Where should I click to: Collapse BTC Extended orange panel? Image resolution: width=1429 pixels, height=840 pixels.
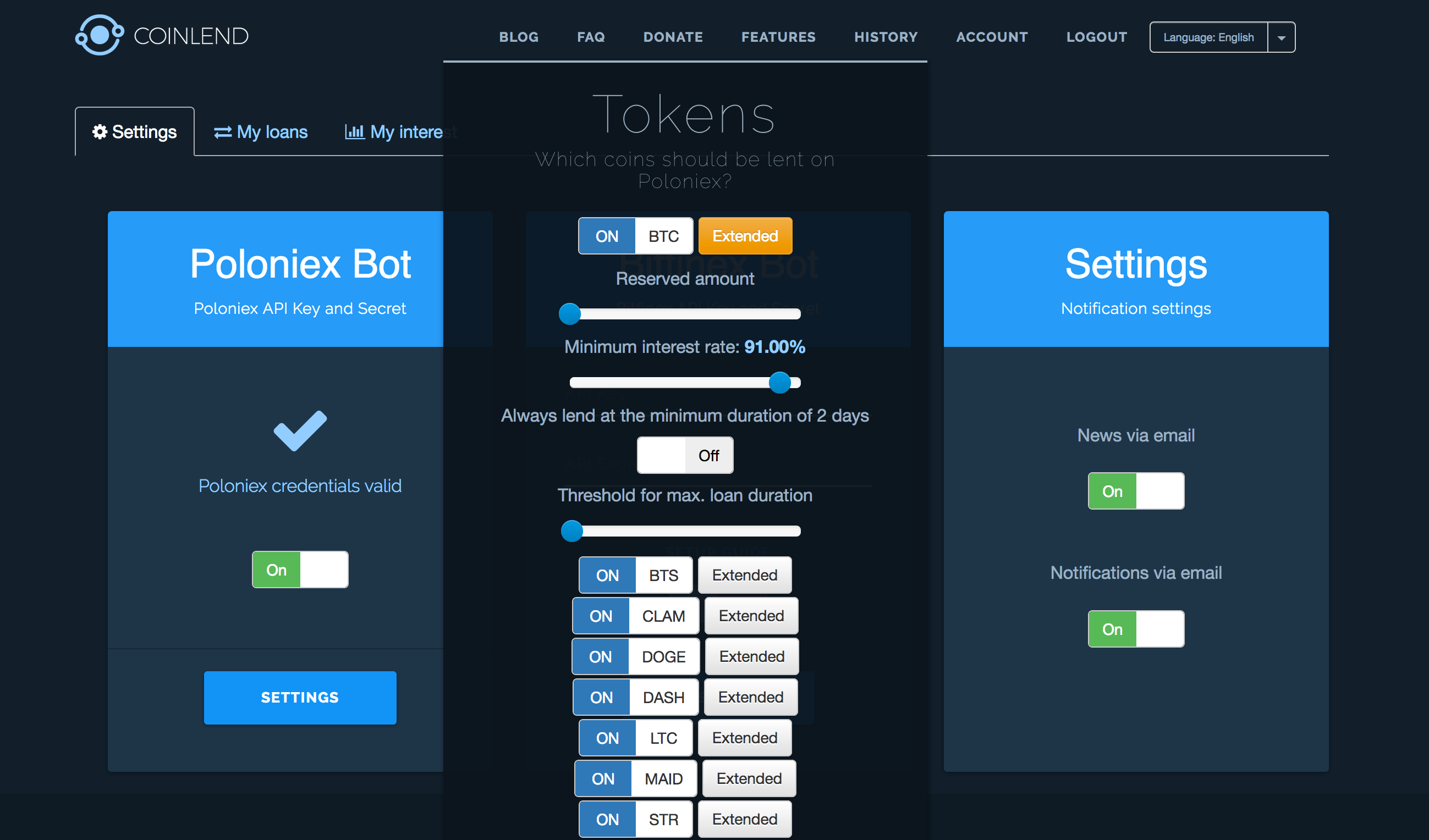coord(745,236)
